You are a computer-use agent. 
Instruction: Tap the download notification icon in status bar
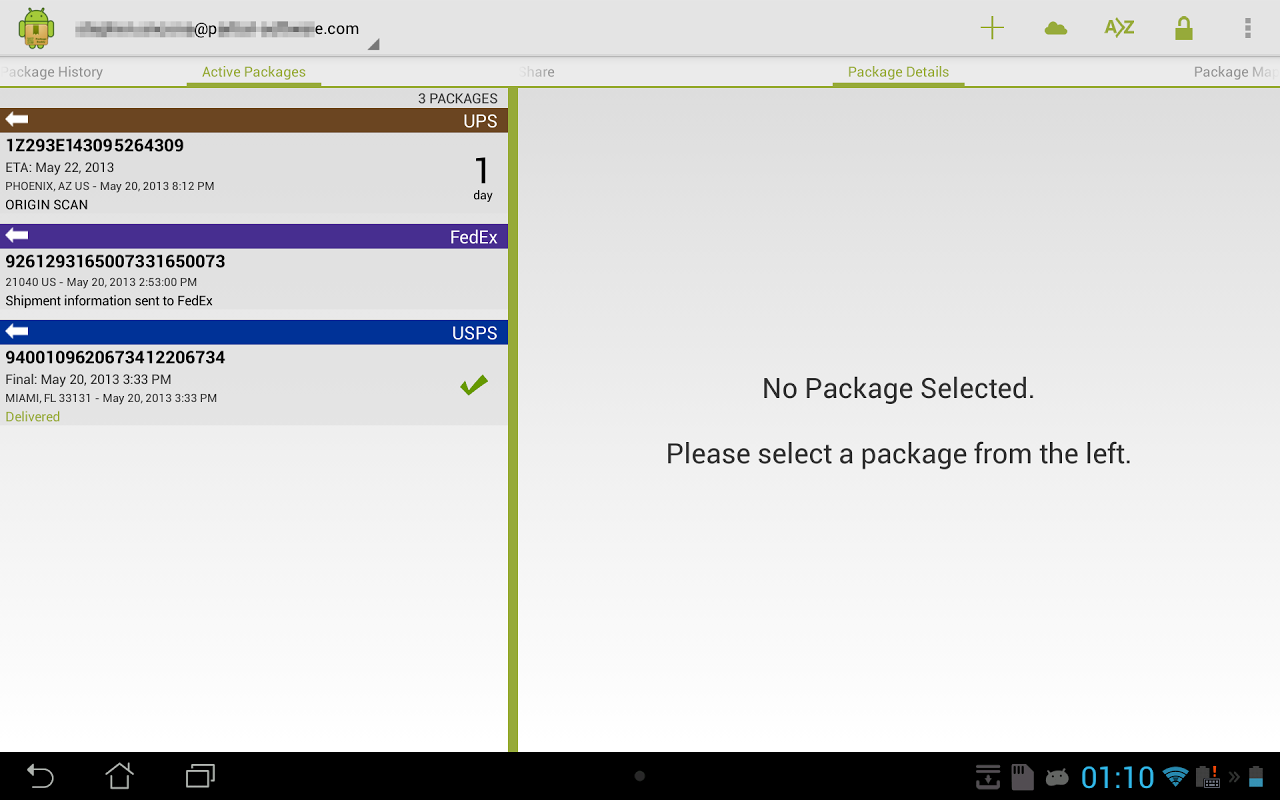click(x=988, y=777)
